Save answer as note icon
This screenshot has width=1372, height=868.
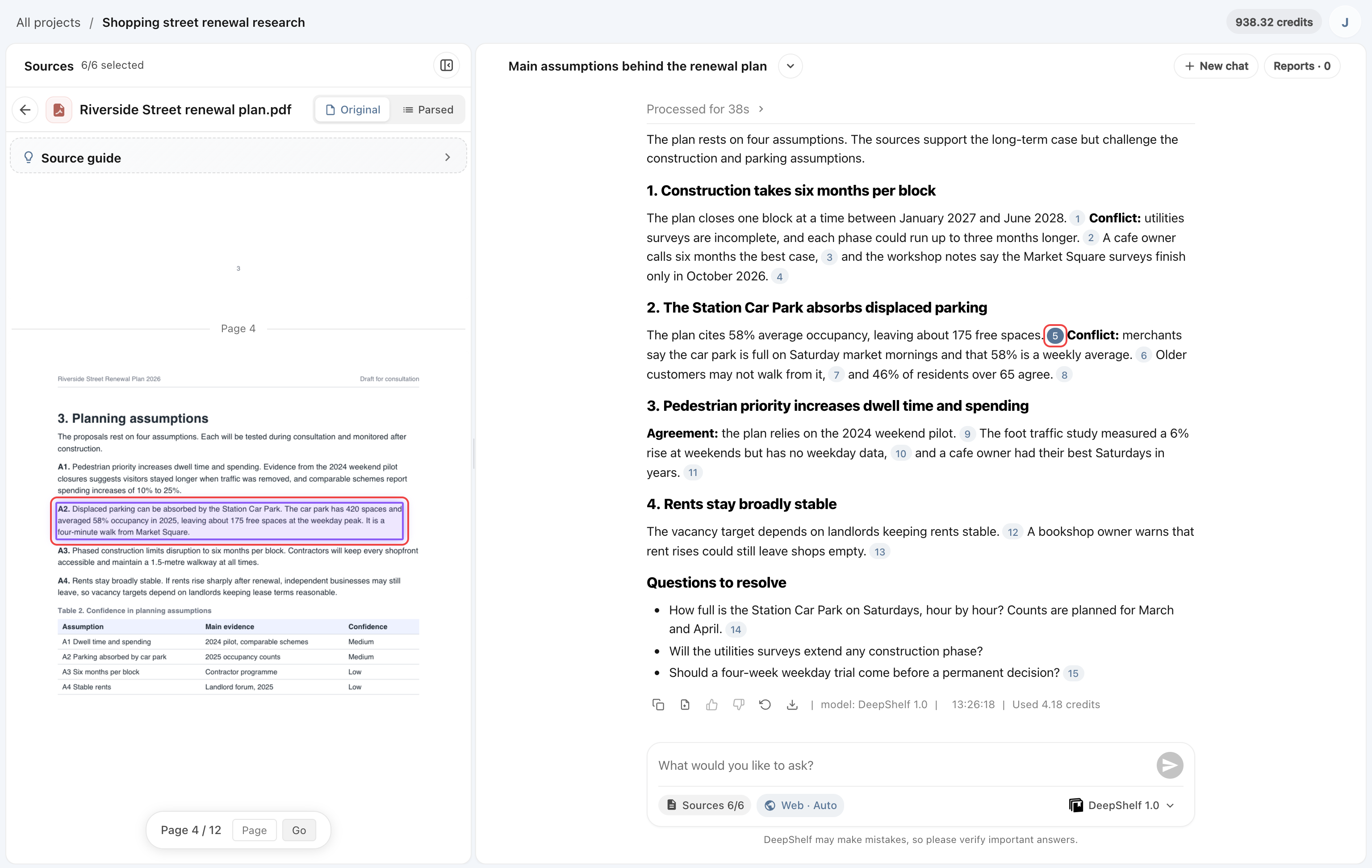click(x=685, y=705)
